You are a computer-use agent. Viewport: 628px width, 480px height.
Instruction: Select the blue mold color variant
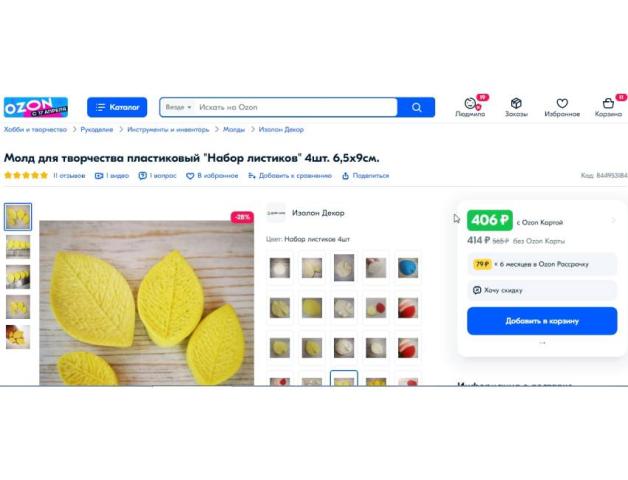pyautogui.click(x=408, y=268)
